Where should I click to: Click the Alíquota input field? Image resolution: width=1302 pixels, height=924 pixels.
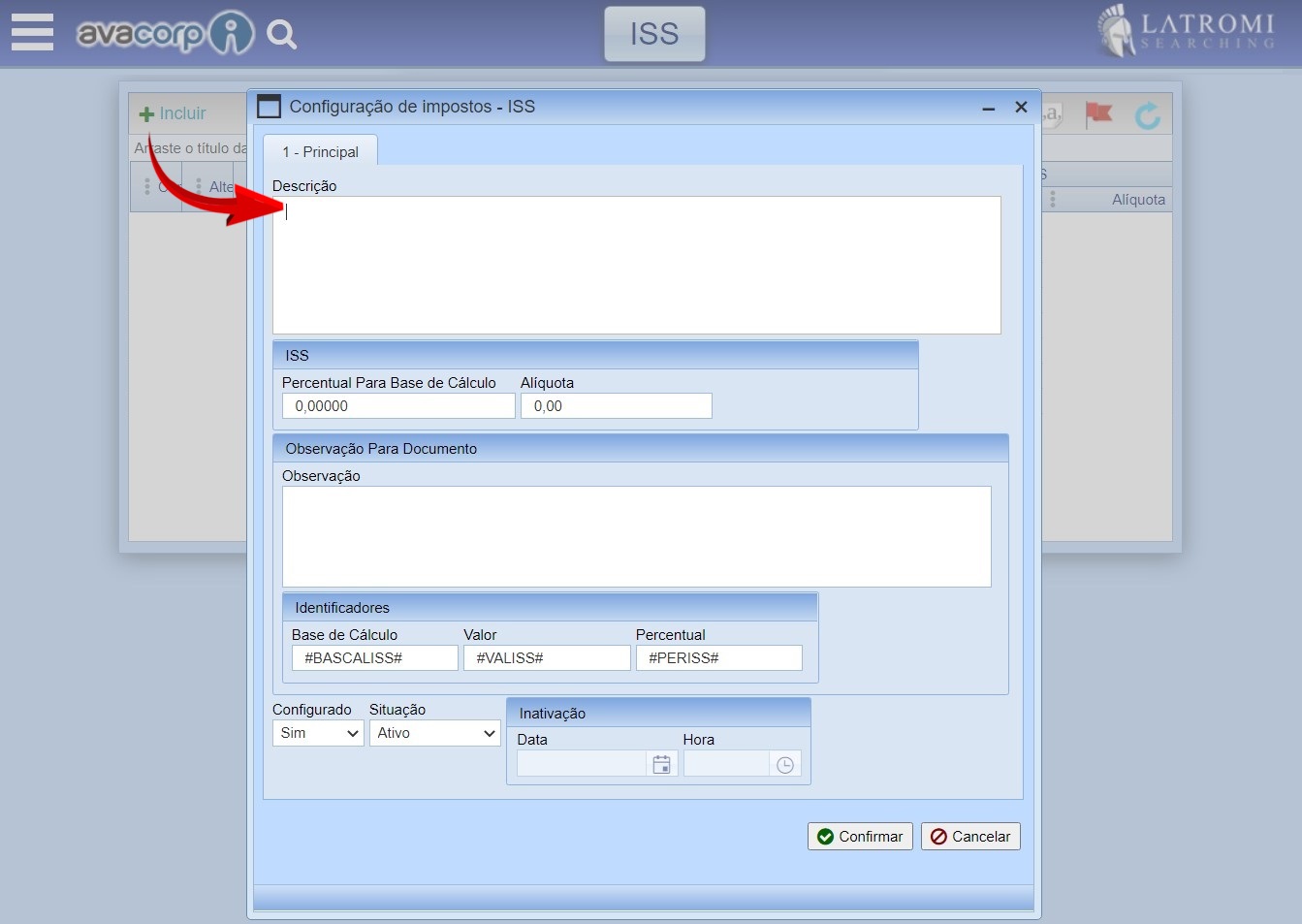point(616,406)
